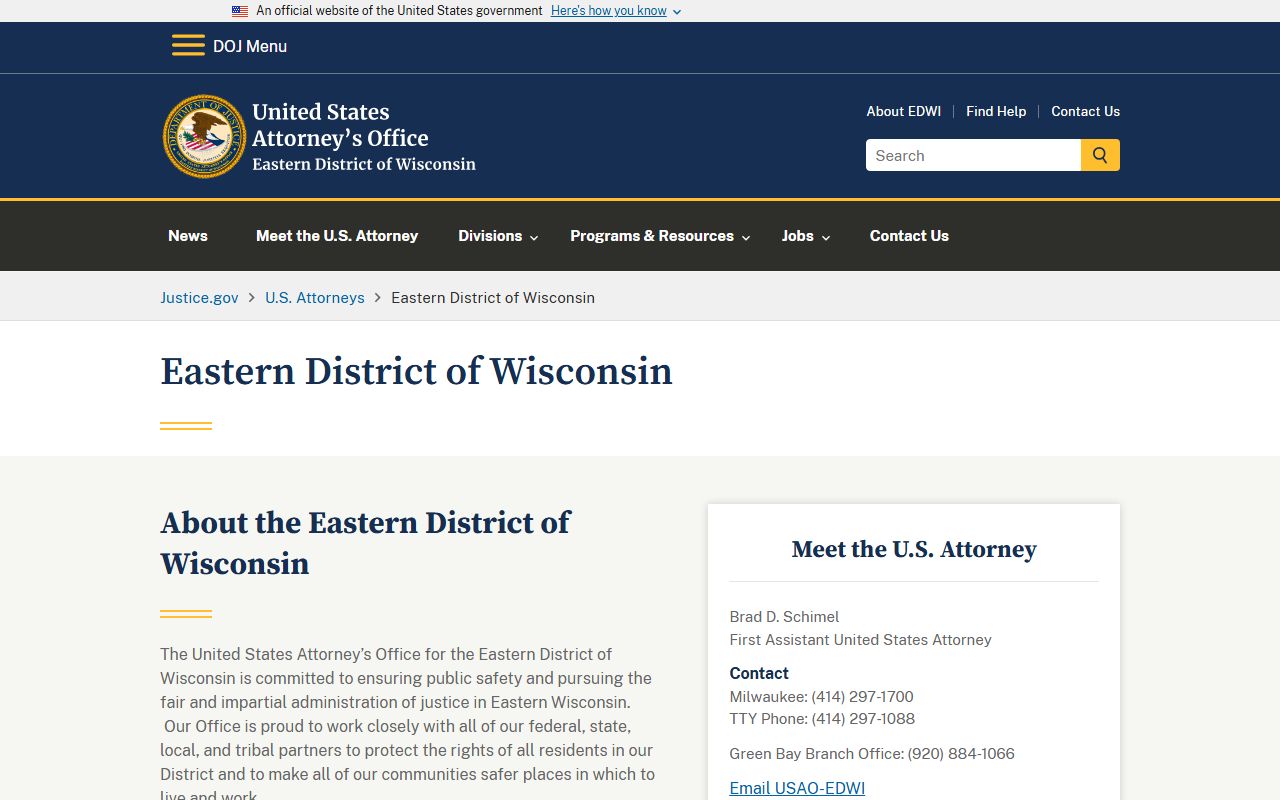The width and height of the screenshot is (1280, 800).
Task: Click the Eastern District of Wisconsin breadcrumb text
Action: tap(493, 298)
